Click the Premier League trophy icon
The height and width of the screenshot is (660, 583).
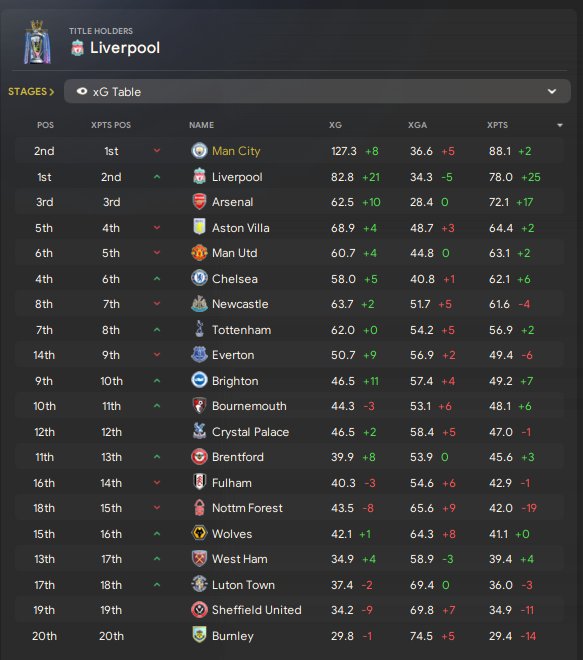[37, 43]
